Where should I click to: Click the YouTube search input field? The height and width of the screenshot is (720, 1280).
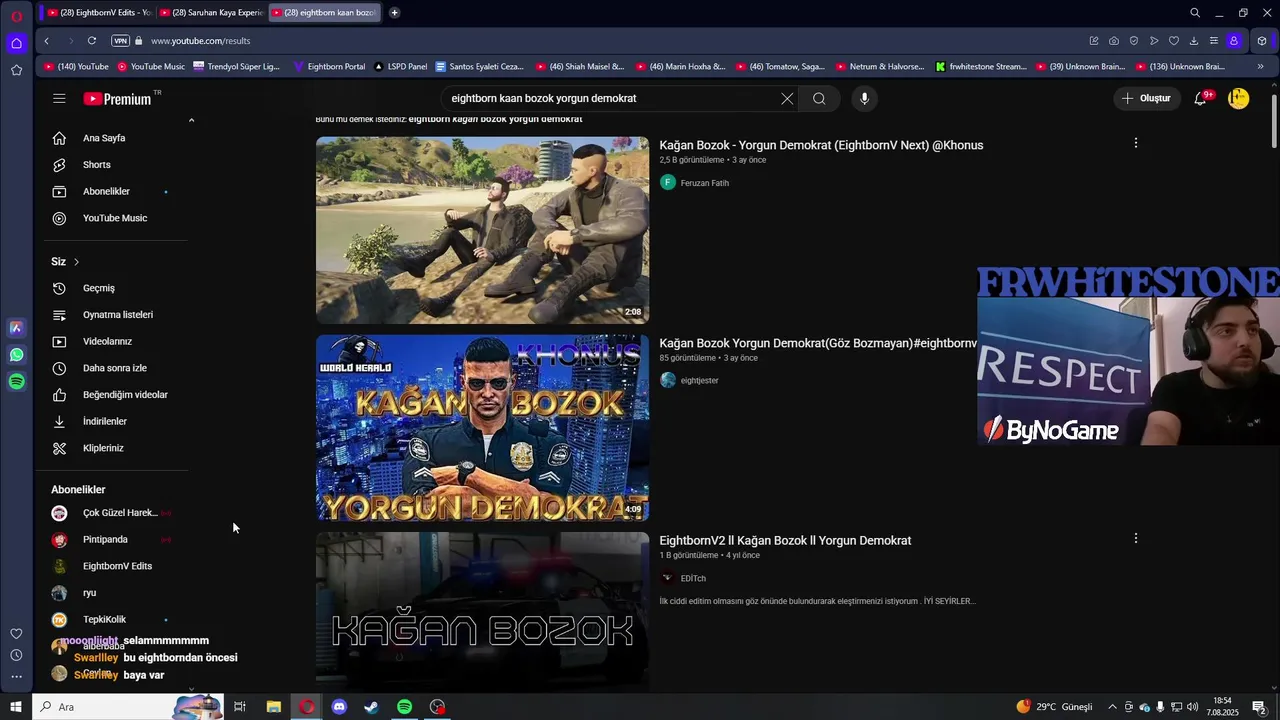click(x=610, y=98)
